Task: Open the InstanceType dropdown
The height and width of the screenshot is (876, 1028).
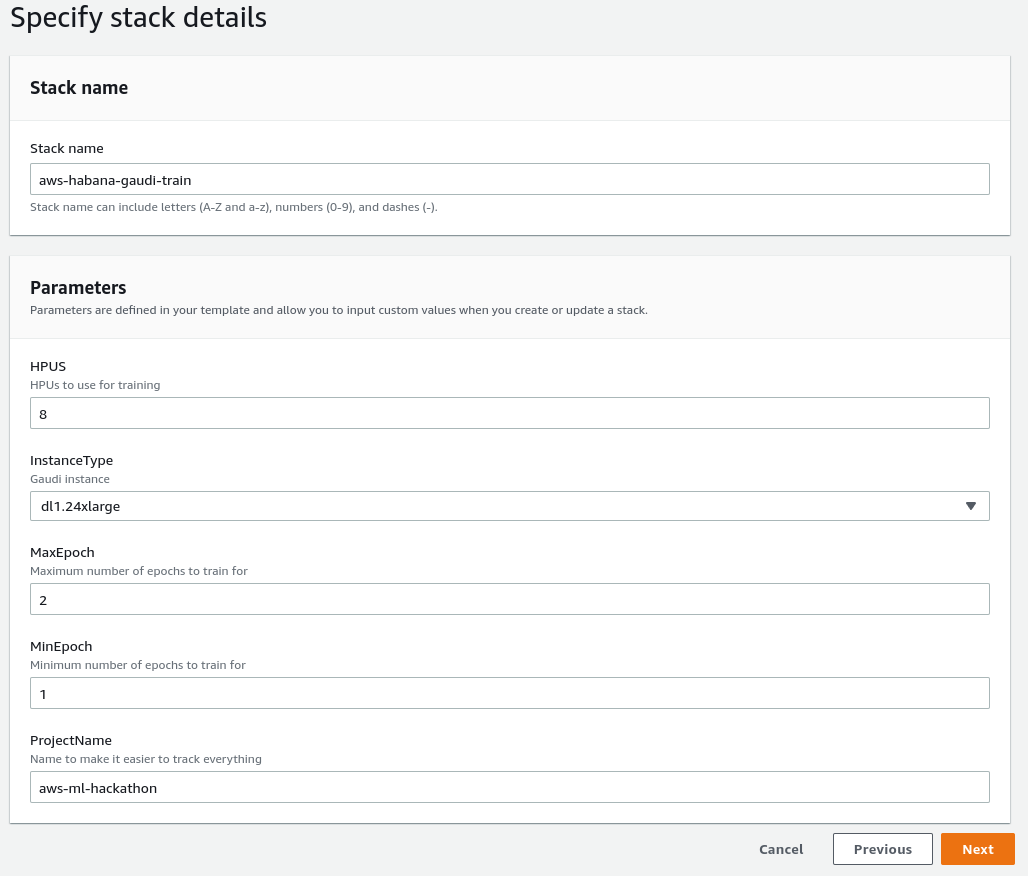Action: point(509,506)
